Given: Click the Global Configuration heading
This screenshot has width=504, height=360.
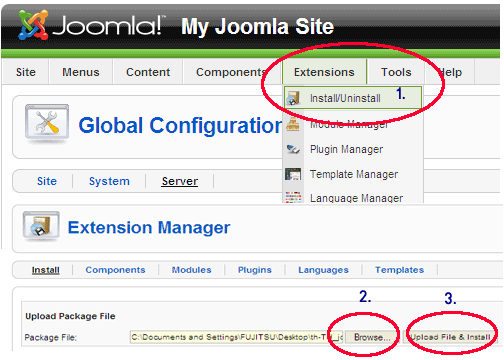Looking at the screenshot, I should [180, 125].
